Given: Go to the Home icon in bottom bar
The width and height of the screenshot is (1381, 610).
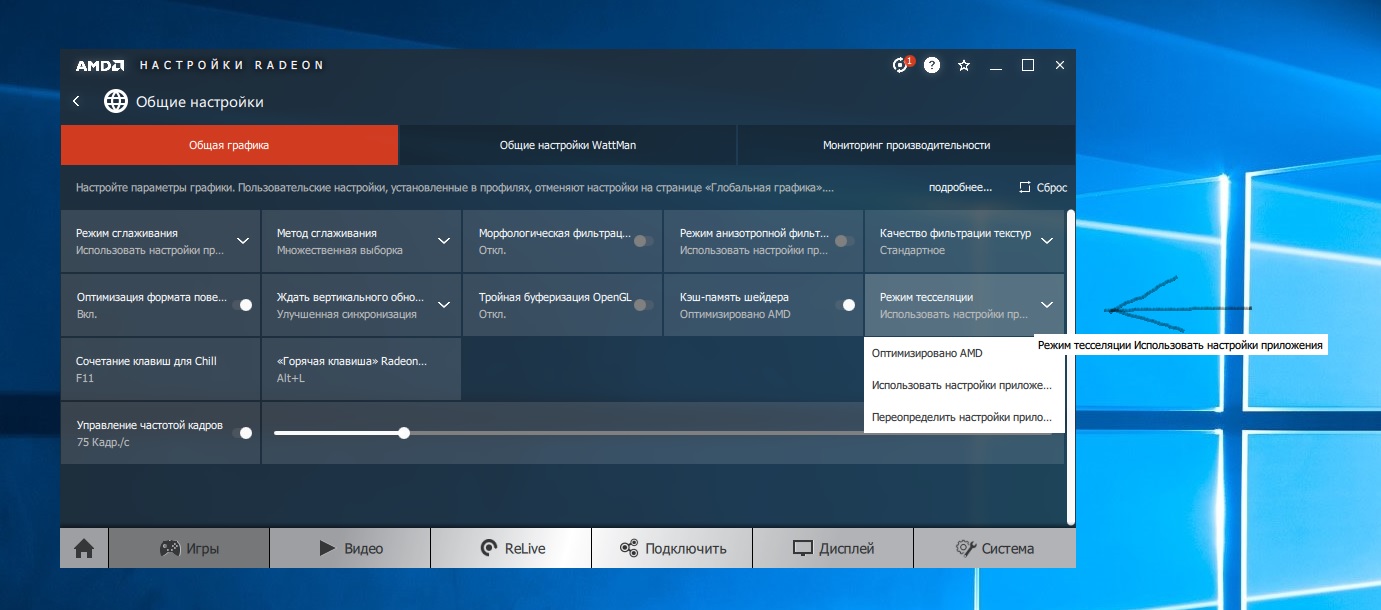Looking at the screenshot, I should [84, 548].
